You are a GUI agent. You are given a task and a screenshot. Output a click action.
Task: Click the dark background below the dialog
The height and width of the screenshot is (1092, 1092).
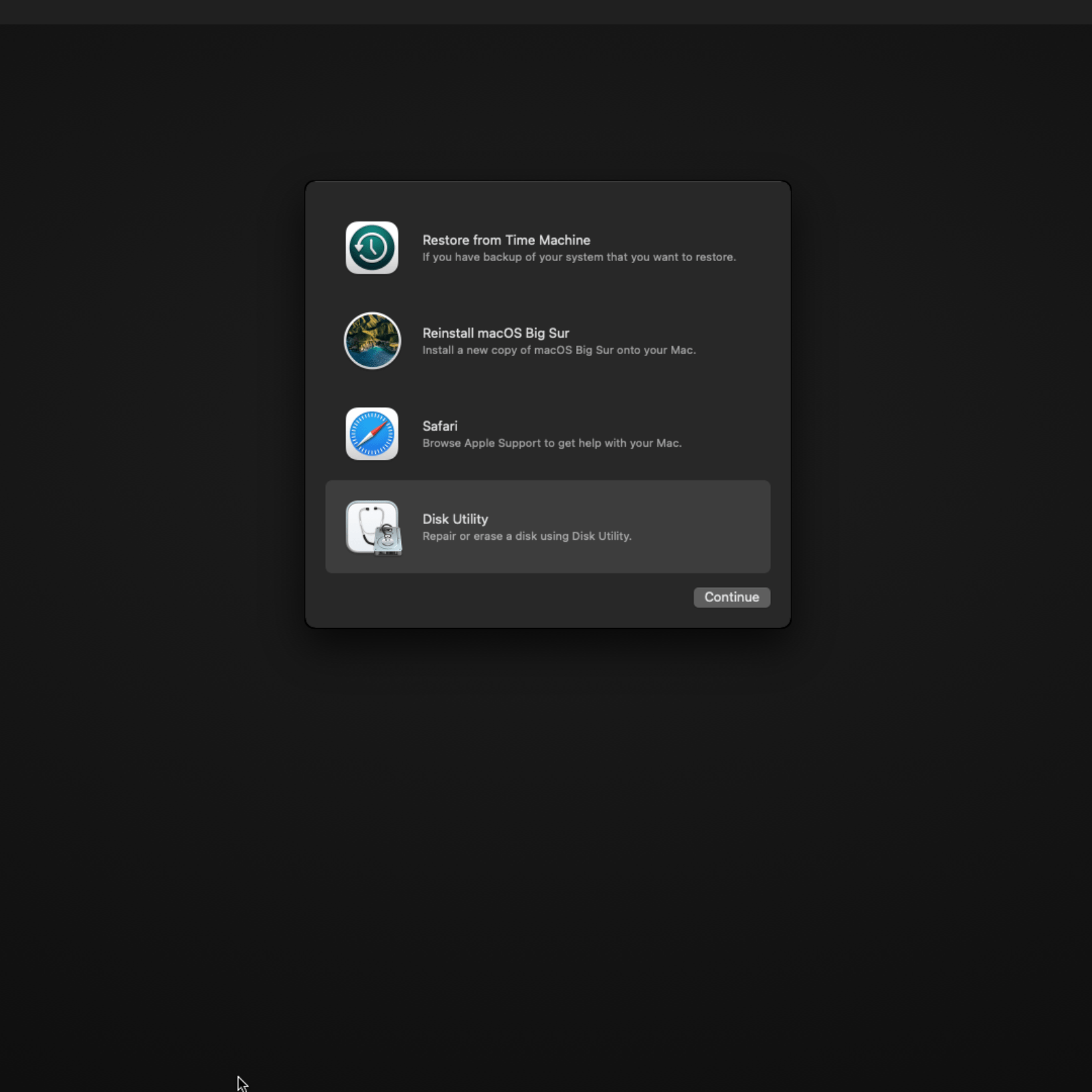[x=547, y=820]
